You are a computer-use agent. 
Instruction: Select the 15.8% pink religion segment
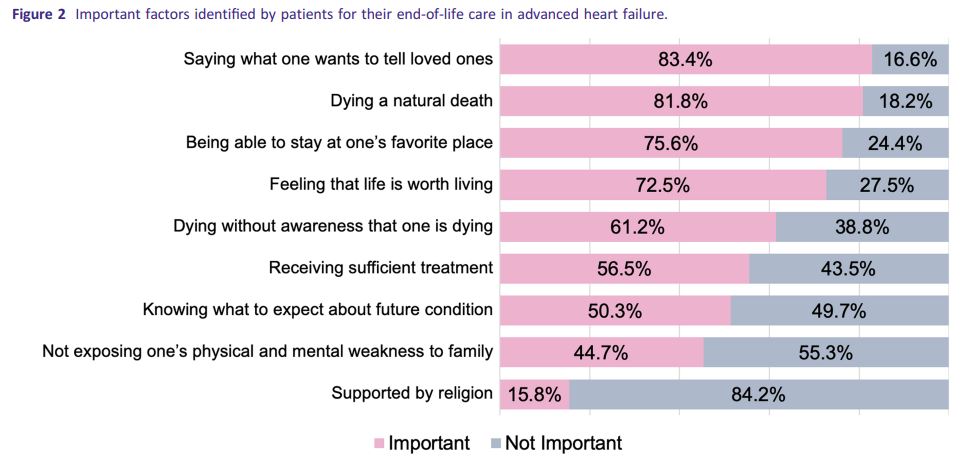pyautogui.click(x=534, y=394)
